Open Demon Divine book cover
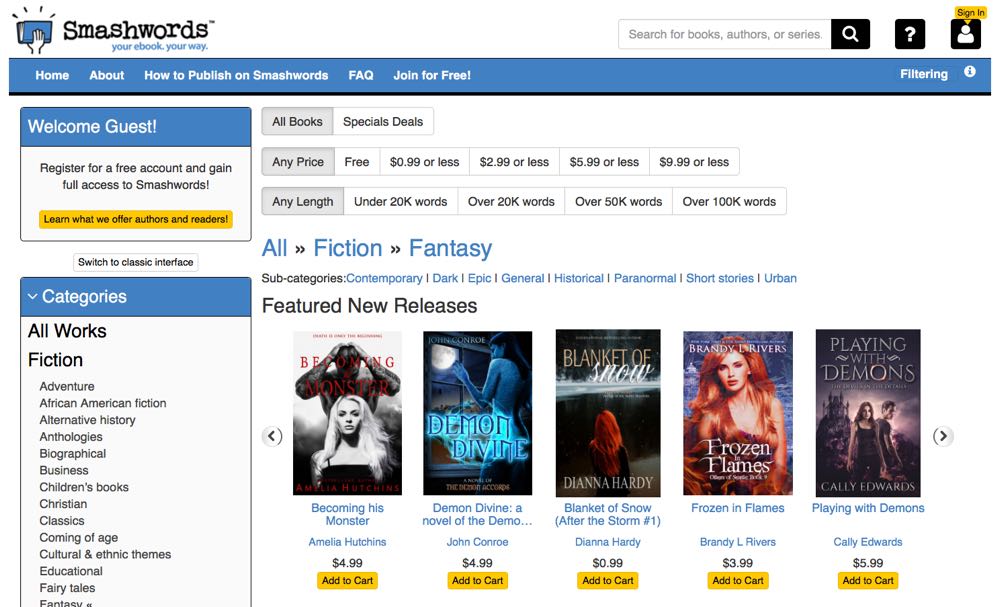This screenshot has width=1000, height=607. 478,413
